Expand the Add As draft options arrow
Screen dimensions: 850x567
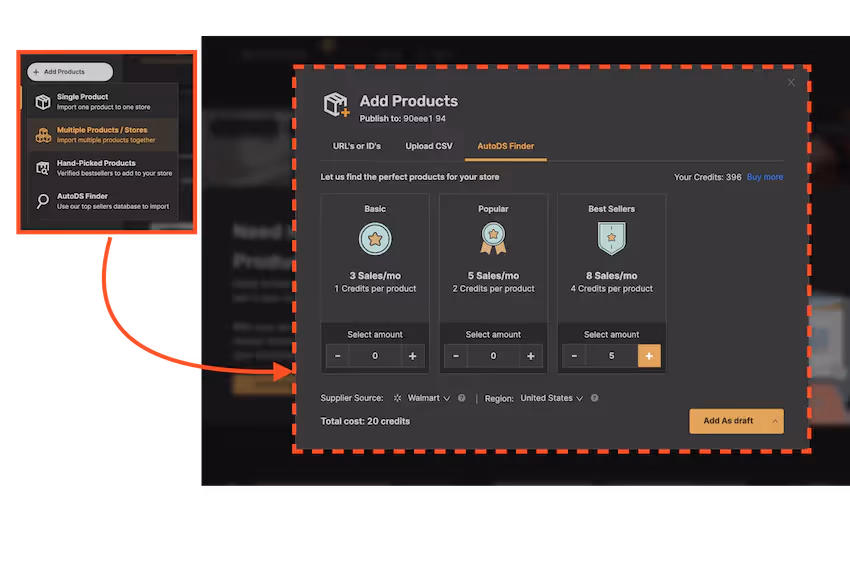pos(775,421)
